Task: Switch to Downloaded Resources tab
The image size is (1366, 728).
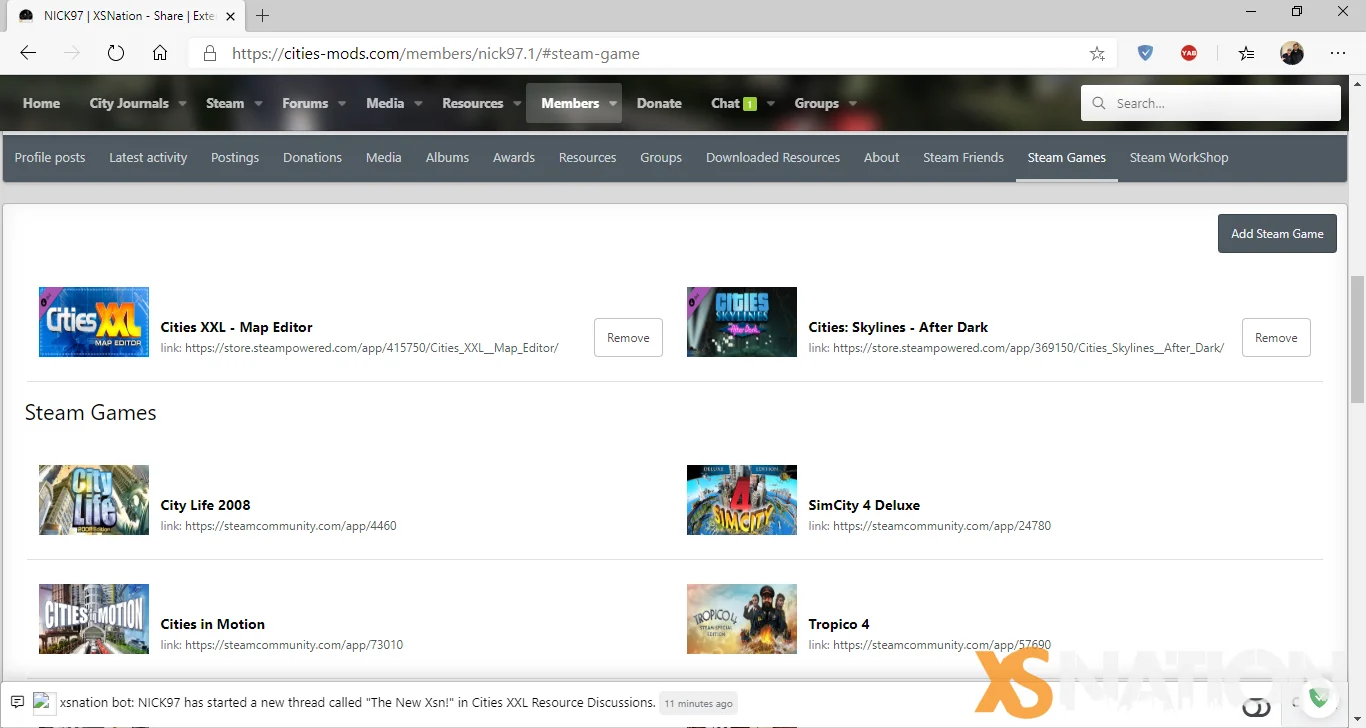Action: 773,157
